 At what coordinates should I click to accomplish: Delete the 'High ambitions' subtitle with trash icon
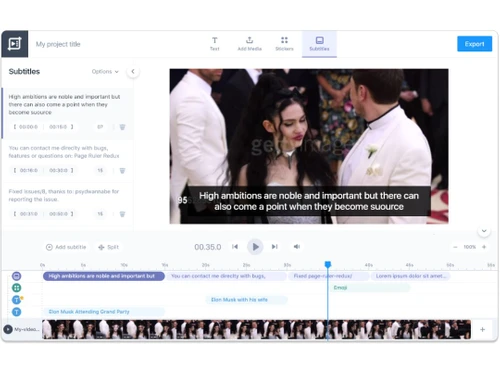point(122,127)
